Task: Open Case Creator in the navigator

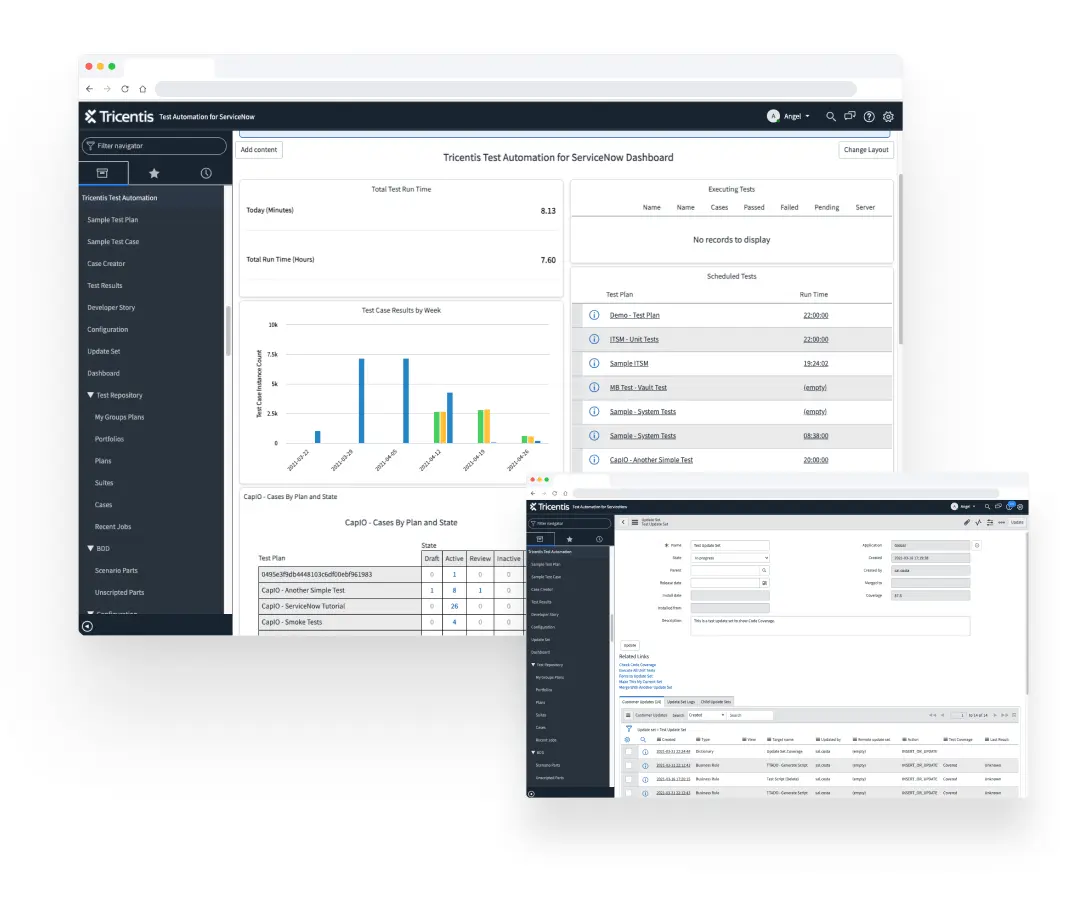Action: [106, 264]
